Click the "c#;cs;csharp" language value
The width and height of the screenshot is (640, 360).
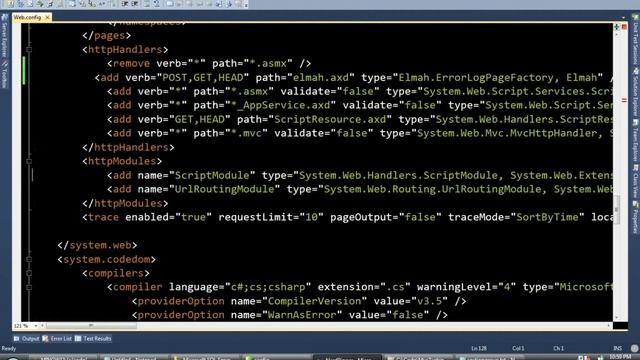click(x=268, y=287)
